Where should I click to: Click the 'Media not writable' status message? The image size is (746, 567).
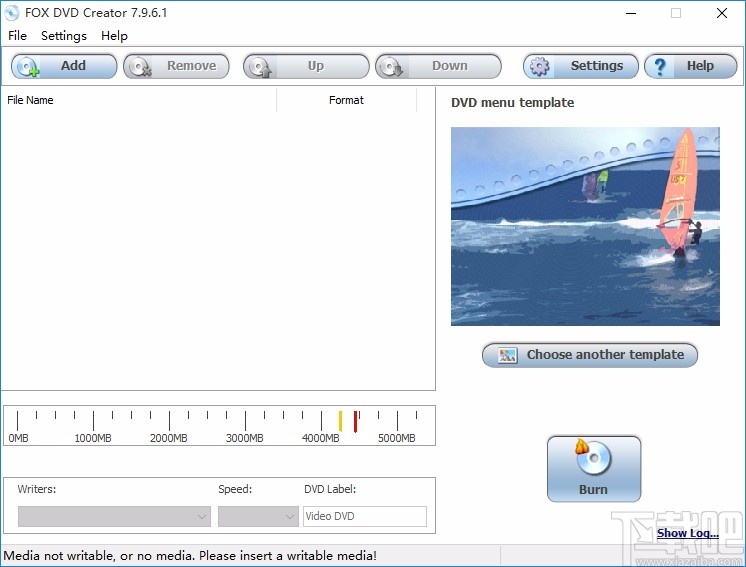click(x=190, y=556)
